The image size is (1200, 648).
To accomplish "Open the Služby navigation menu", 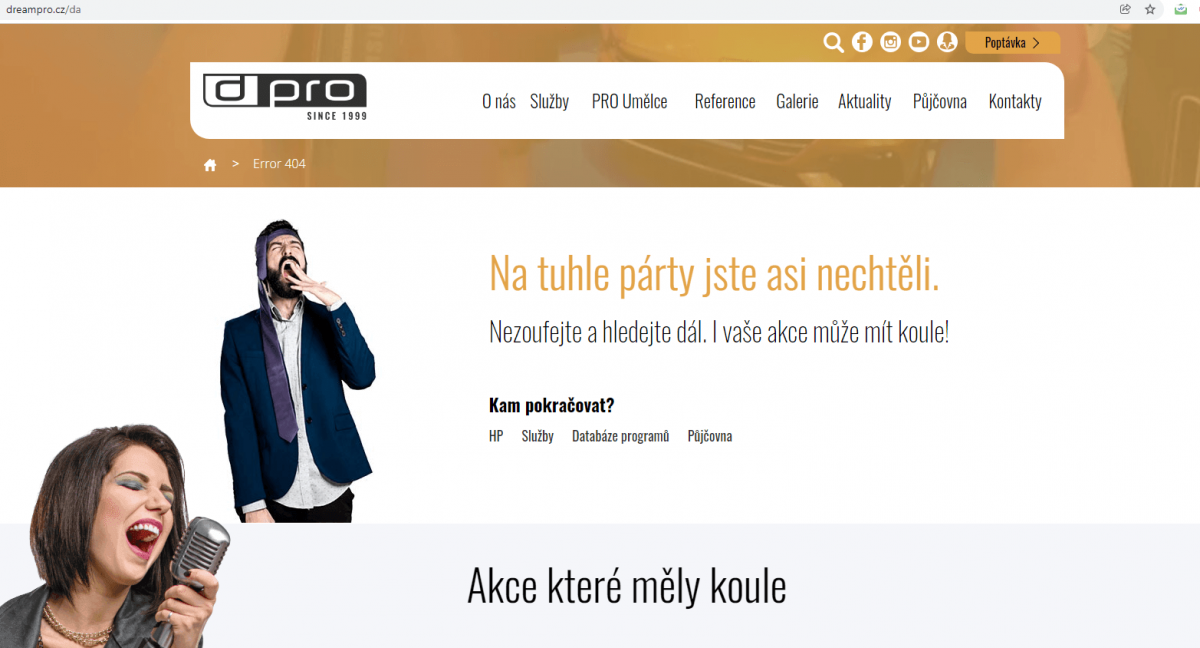I will tap(550, 101).
